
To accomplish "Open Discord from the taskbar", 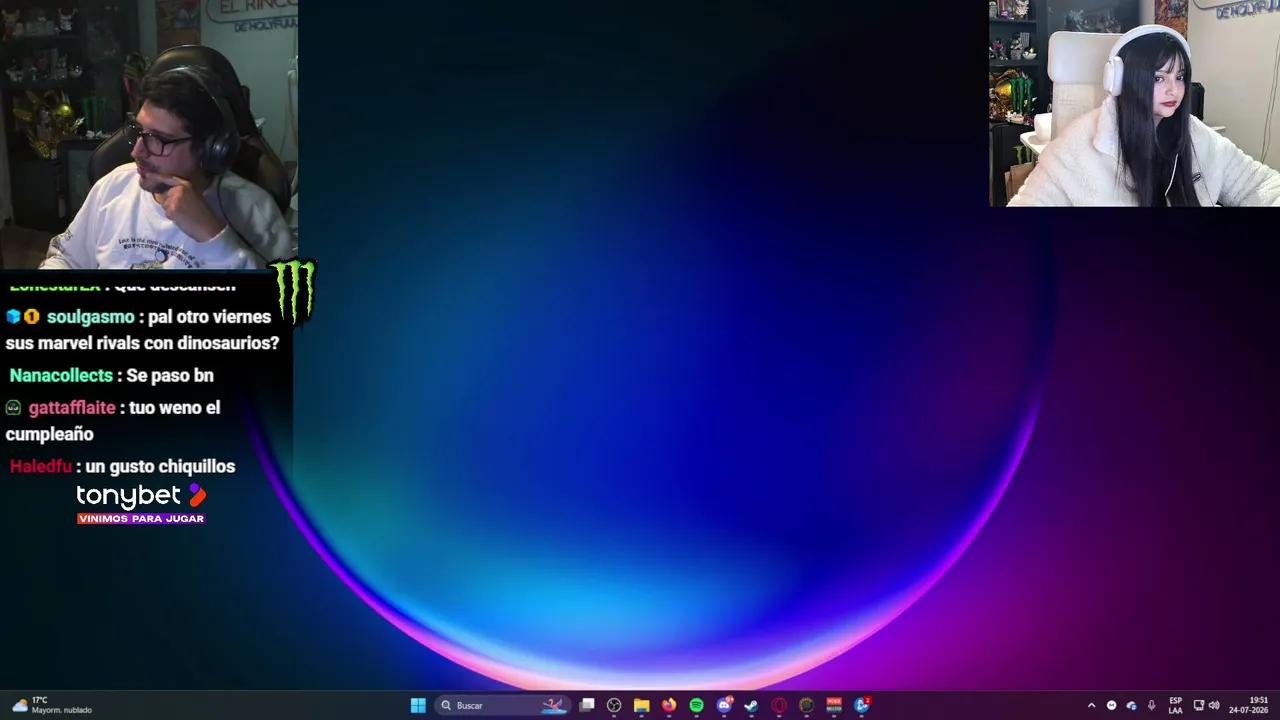I will click(x=724, y=705).
